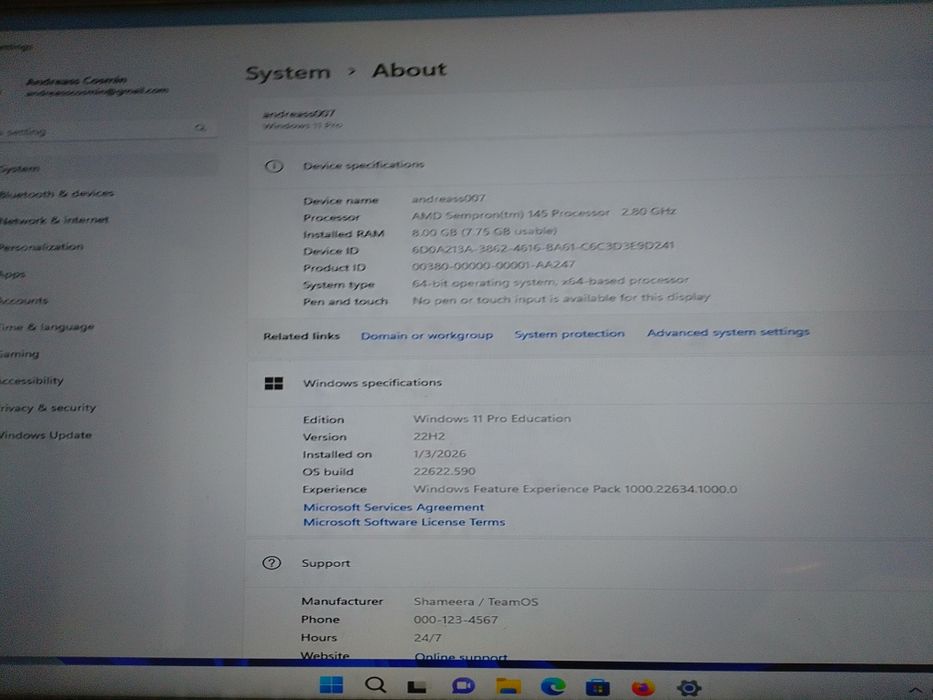Click the No pen or touch text
The width and height of the screenshot is (933, 700).
(561, 299)
